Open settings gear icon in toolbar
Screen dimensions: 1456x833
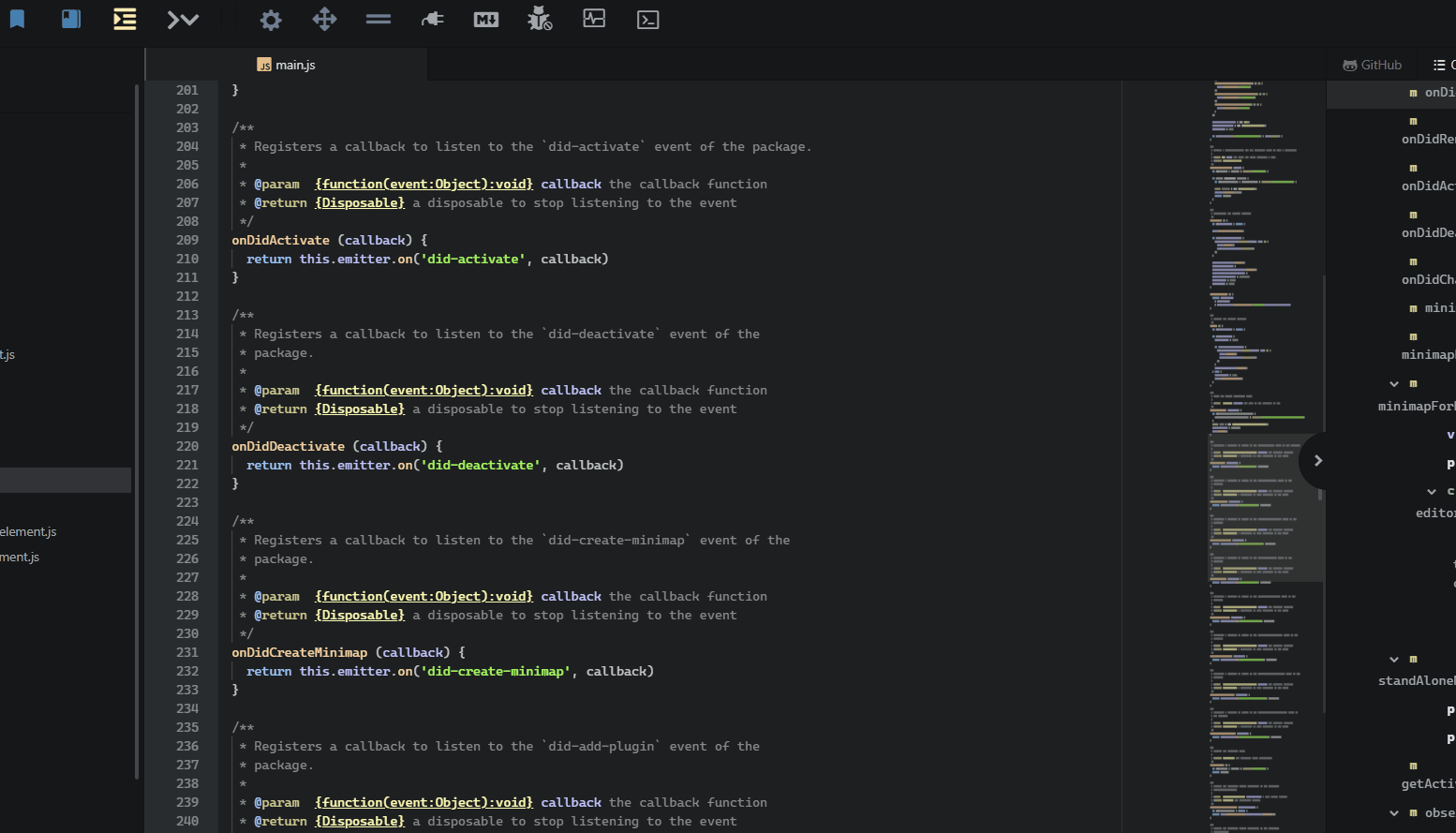coord(271,20)
